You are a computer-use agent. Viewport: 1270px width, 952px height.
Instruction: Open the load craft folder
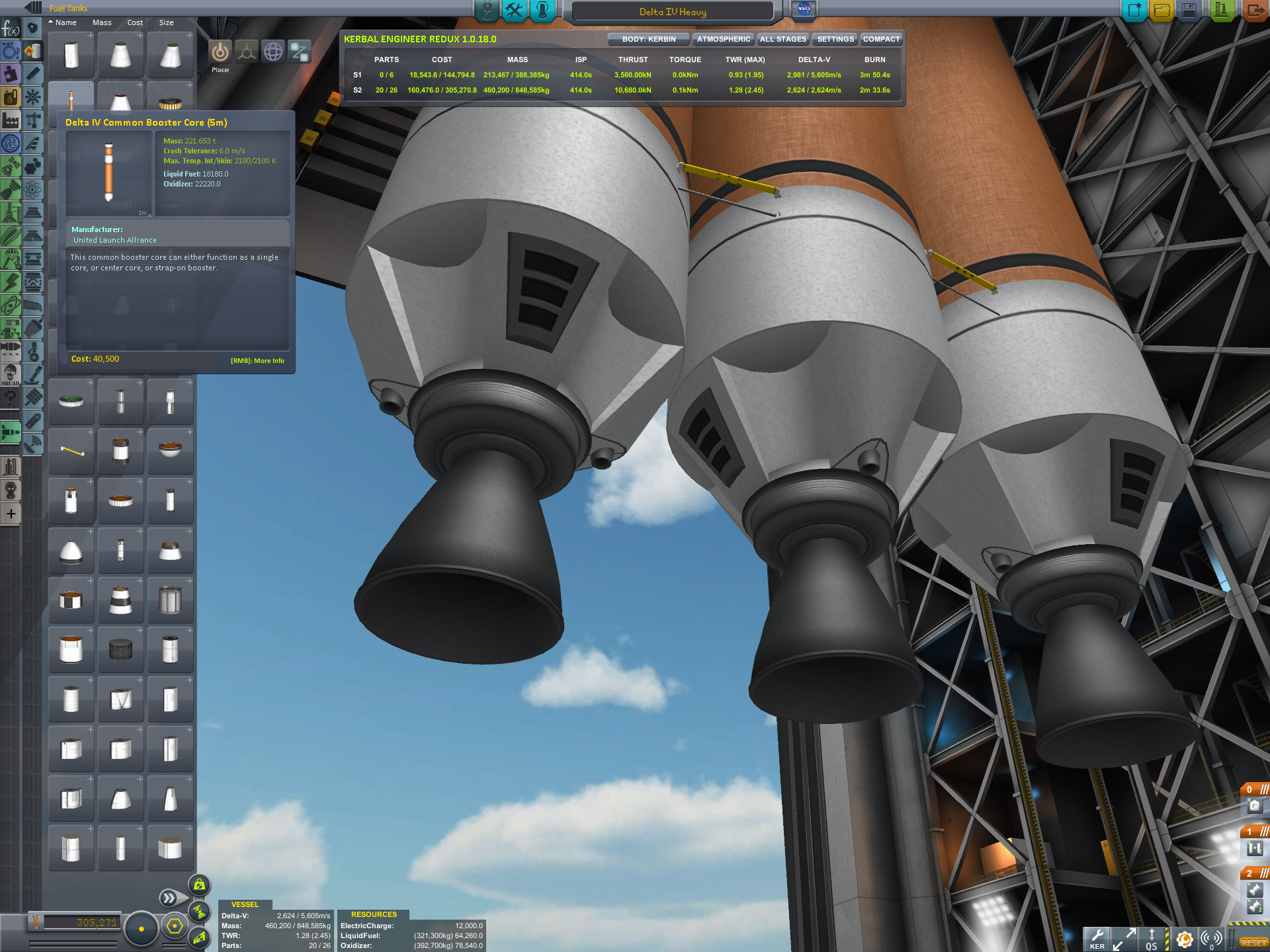tap(1162, 11)
